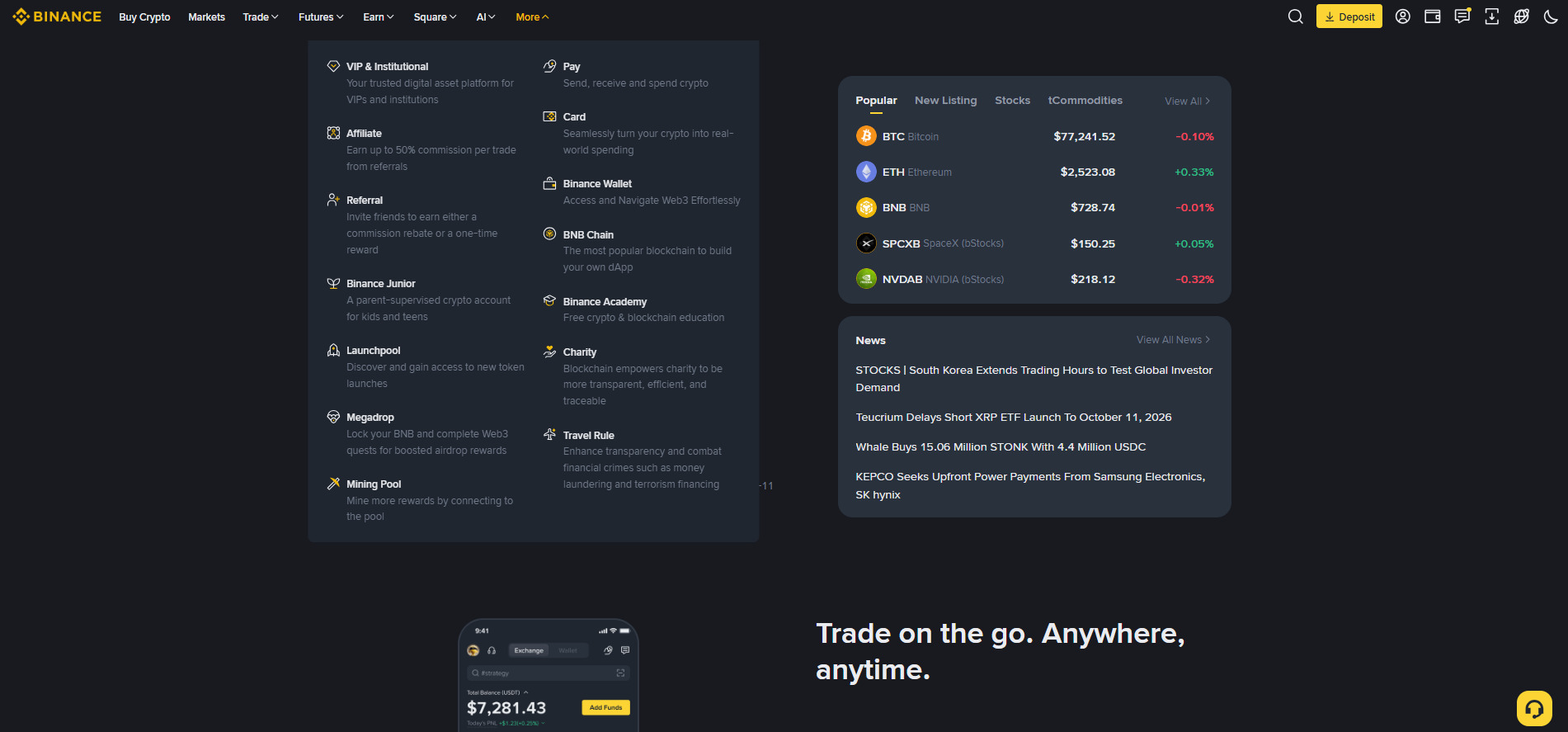Image resolution: width=1568 pixels, height=732 pixels.
Task: Click the NVDAB change -0.32%
Action: coord(1194,279)
